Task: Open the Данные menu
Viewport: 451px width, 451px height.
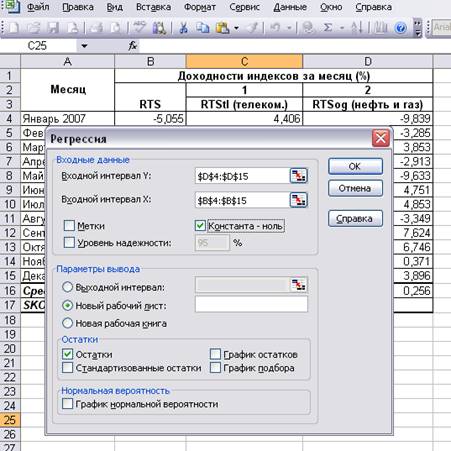Action: click(x=290, y=7)
